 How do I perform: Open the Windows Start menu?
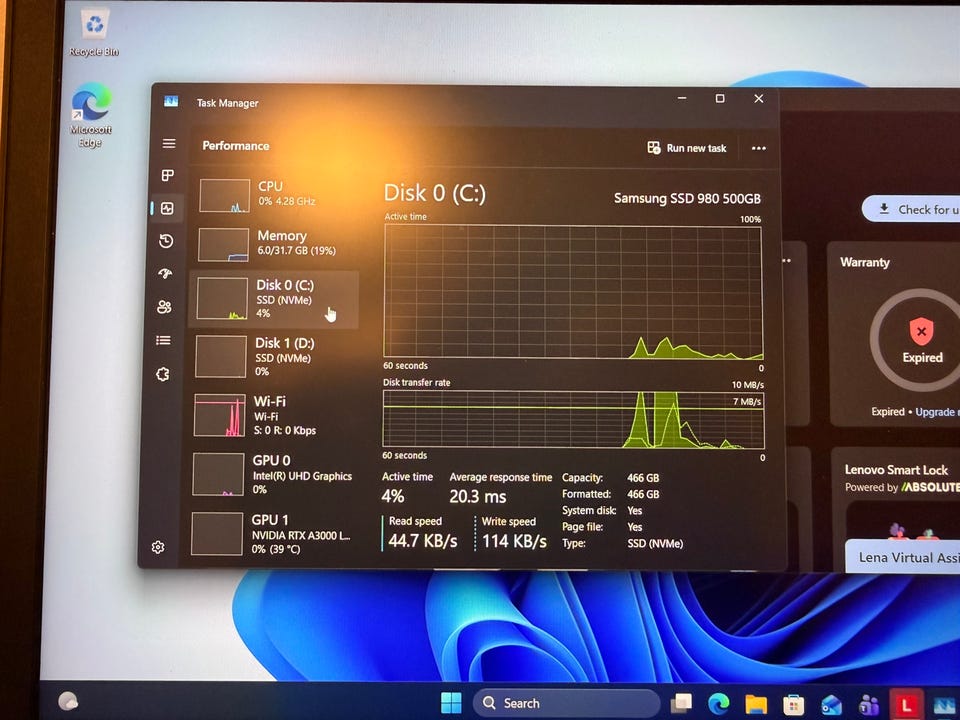(451, 702)
